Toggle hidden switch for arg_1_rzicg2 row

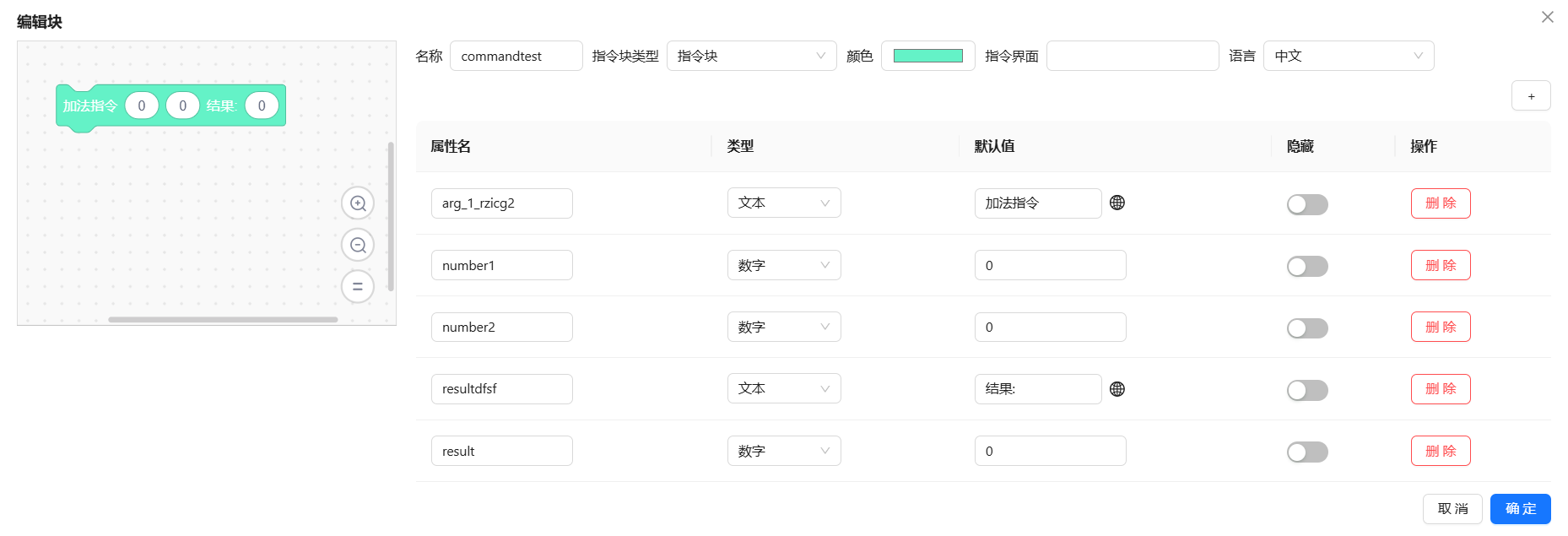[1307, 204]
